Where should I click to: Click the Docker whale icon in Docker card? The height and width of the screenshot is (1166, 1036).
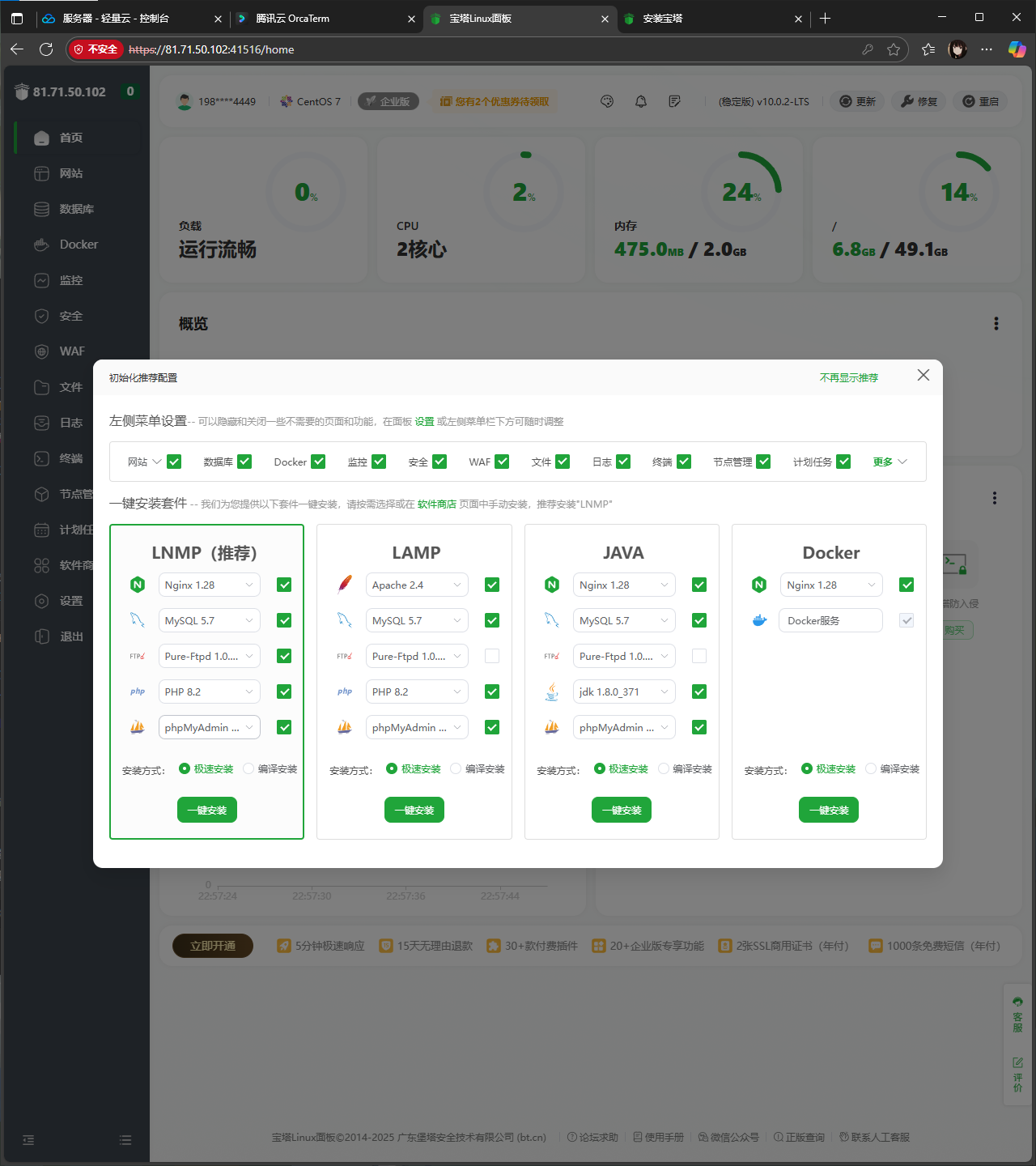coord(759,620)
